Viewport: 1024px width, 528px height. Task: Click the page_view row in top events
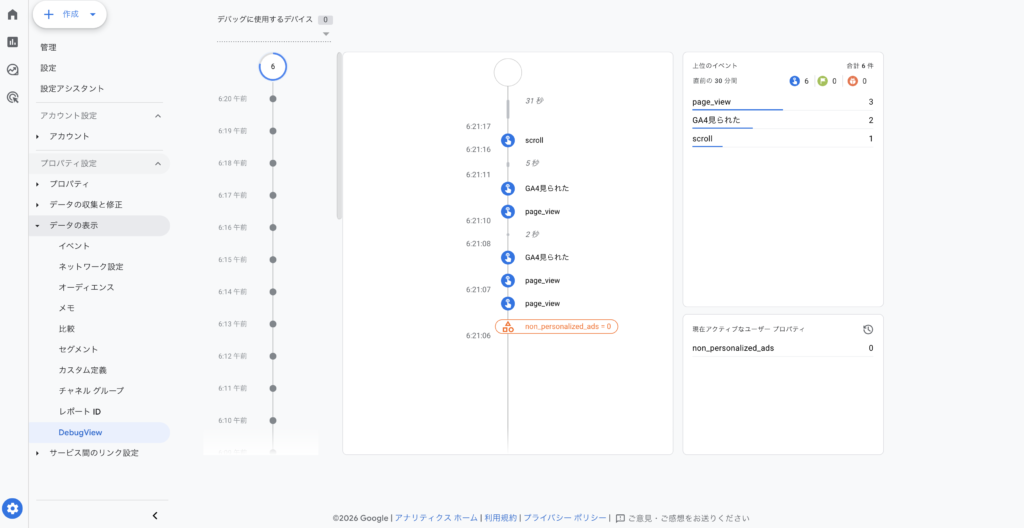[782, 103]
